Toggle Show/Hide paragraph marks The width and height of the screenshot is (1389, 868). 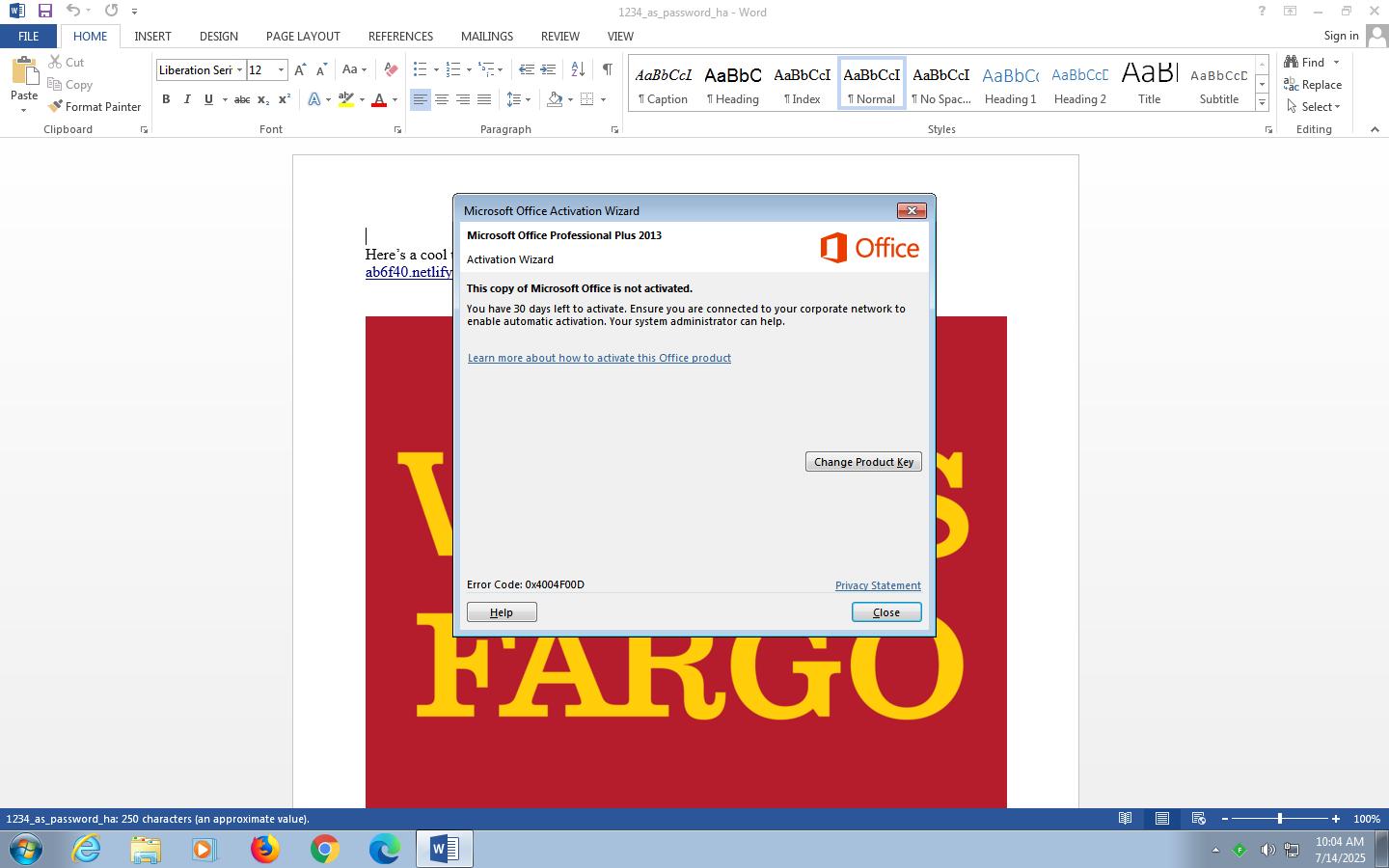pyautogui.click(x=607, y=69)
